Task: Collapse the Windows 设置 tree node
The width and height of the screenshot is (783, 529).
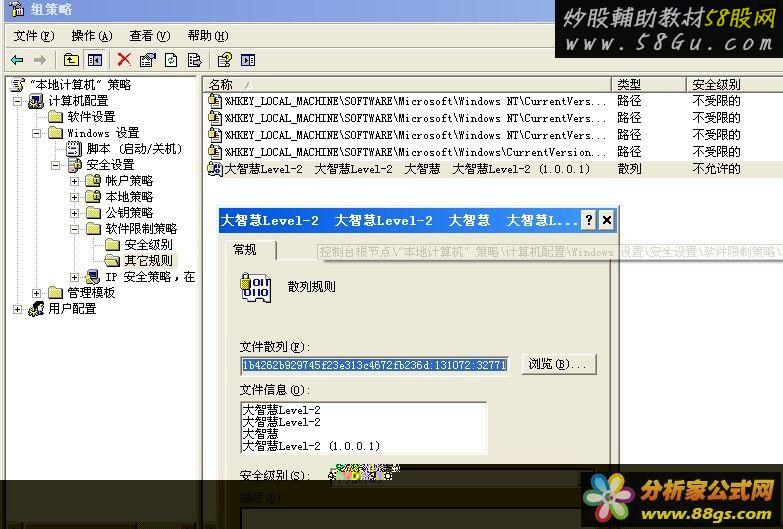Action: [36, 133]
